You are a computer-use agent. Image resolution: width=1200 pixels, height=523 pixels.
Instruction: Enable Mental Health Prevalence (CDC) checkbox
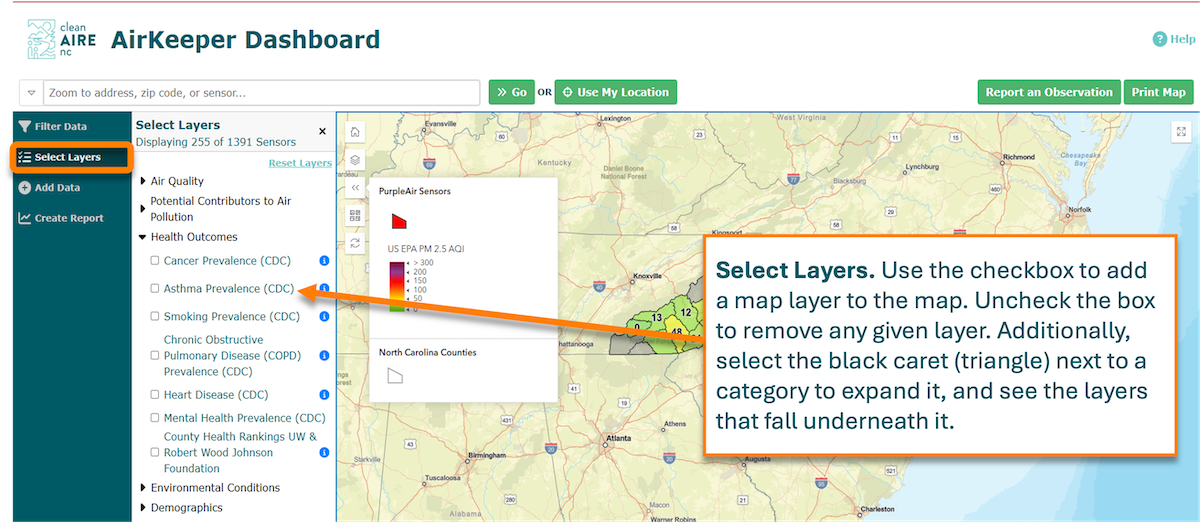(x=155, y=418)
